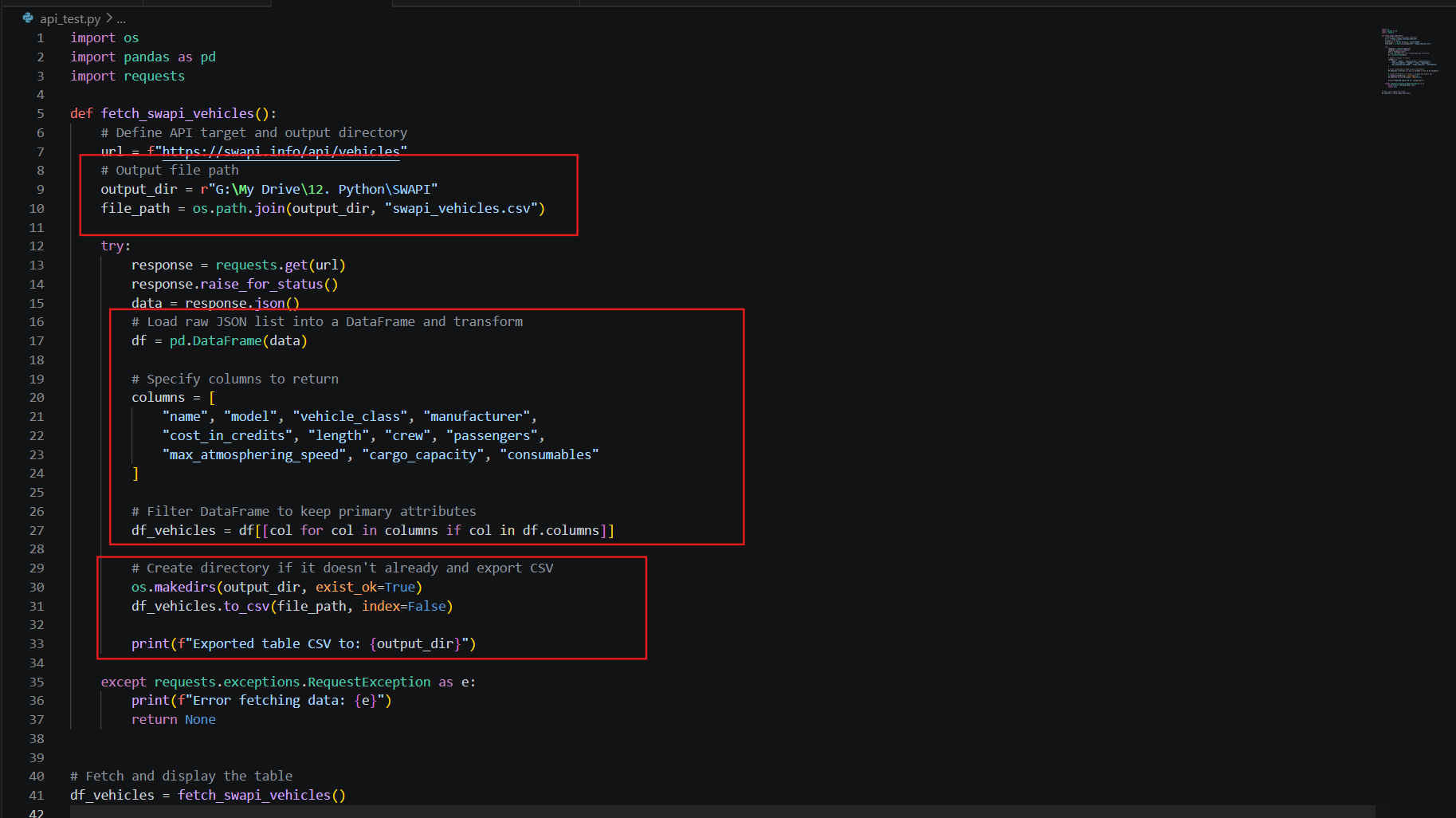Click the 'return None' line
Viewport: 1456px width, 818px height.
point(174,719)
